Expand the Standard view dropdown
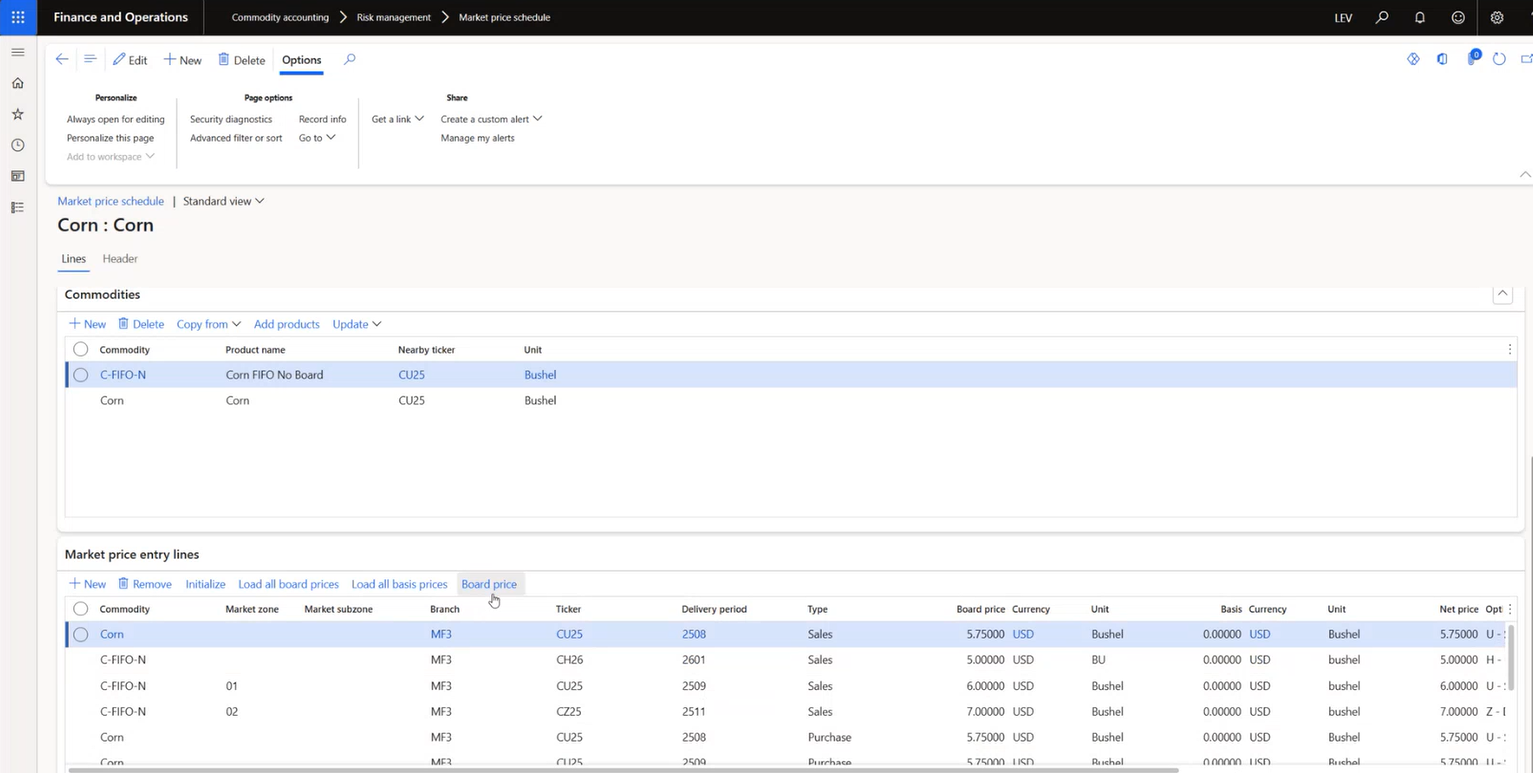The width and height of the screenshot is (1533, 773). tap(223, 201)
